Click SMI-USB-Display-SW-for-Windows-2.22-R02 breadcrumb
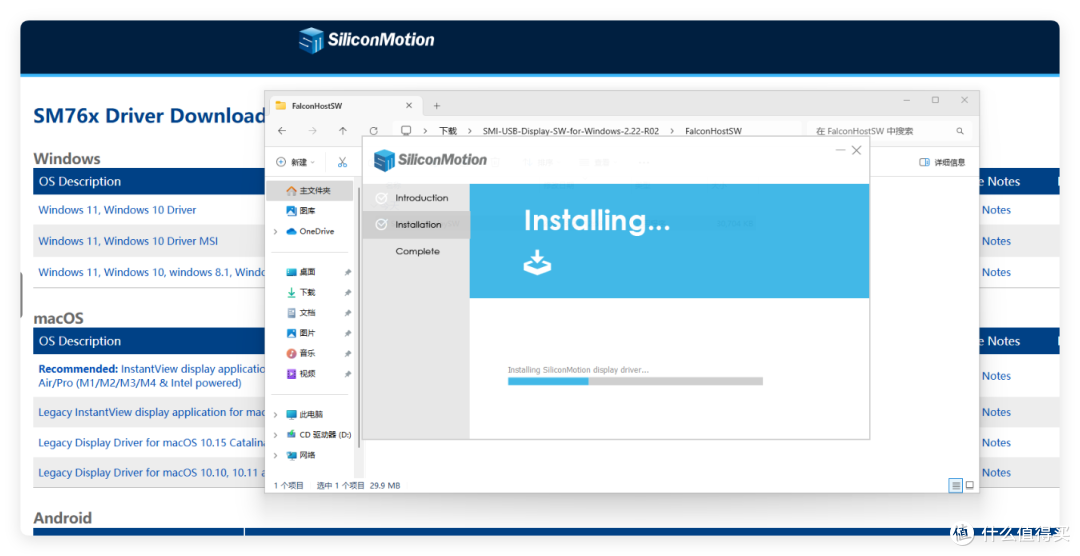Screen dimensions: 1080x556 [x=571, y=131]
